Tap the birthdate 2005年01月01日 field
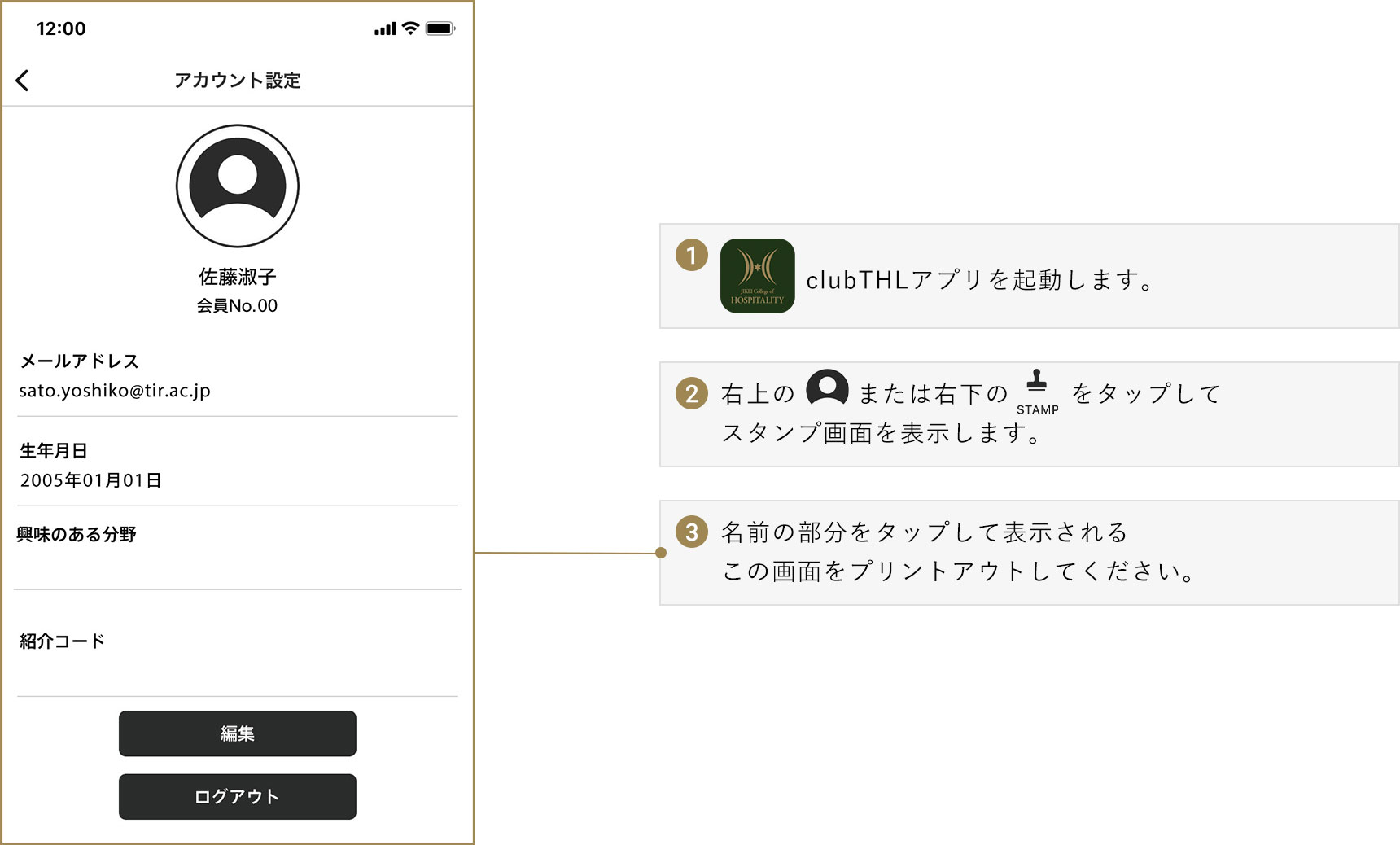This screenshot has height=845, width=1400. click(238, 466)
